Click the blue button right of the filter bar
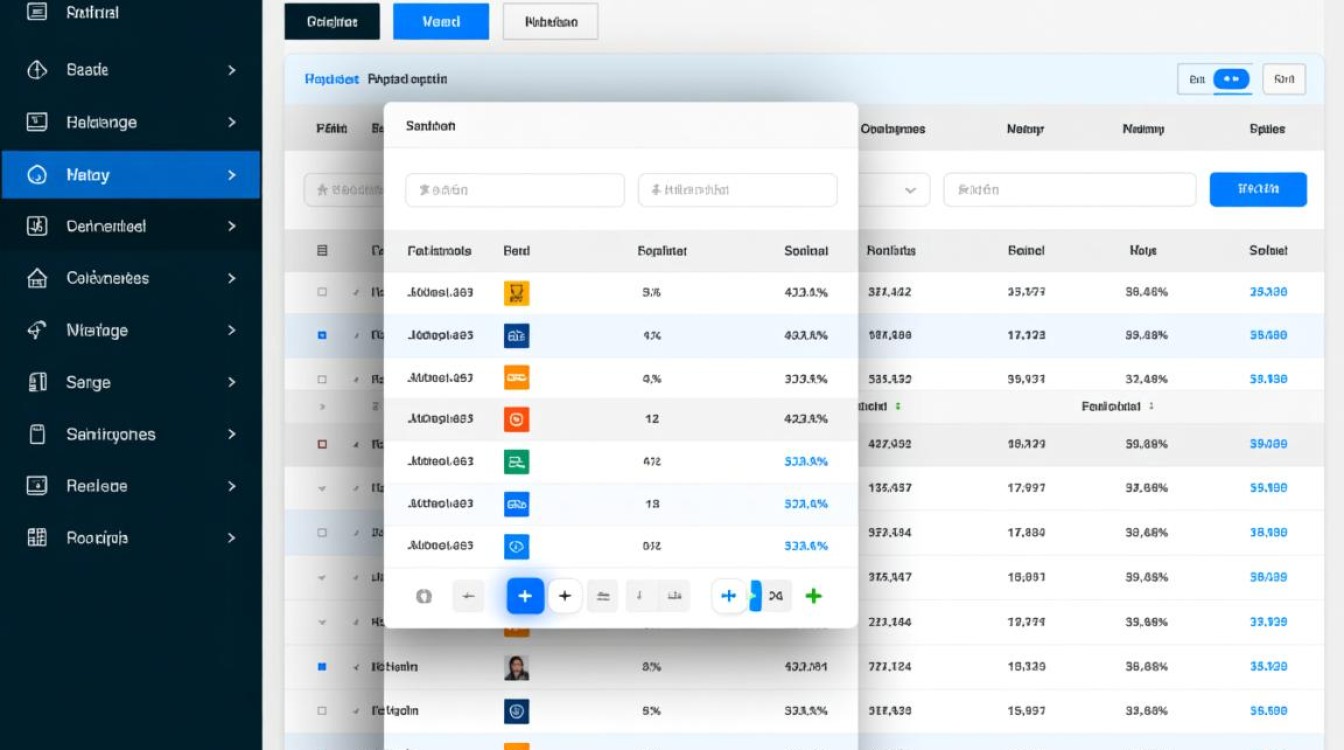The image size is (1344, 750). [1257, 189]
